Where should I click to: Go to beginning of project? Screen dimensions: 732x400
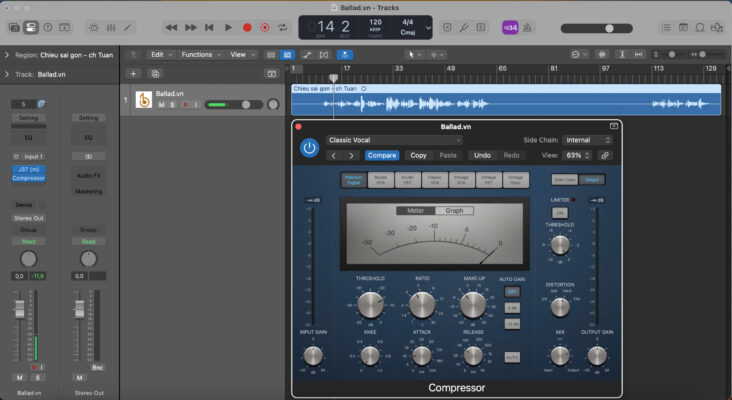tap(209, 28)
